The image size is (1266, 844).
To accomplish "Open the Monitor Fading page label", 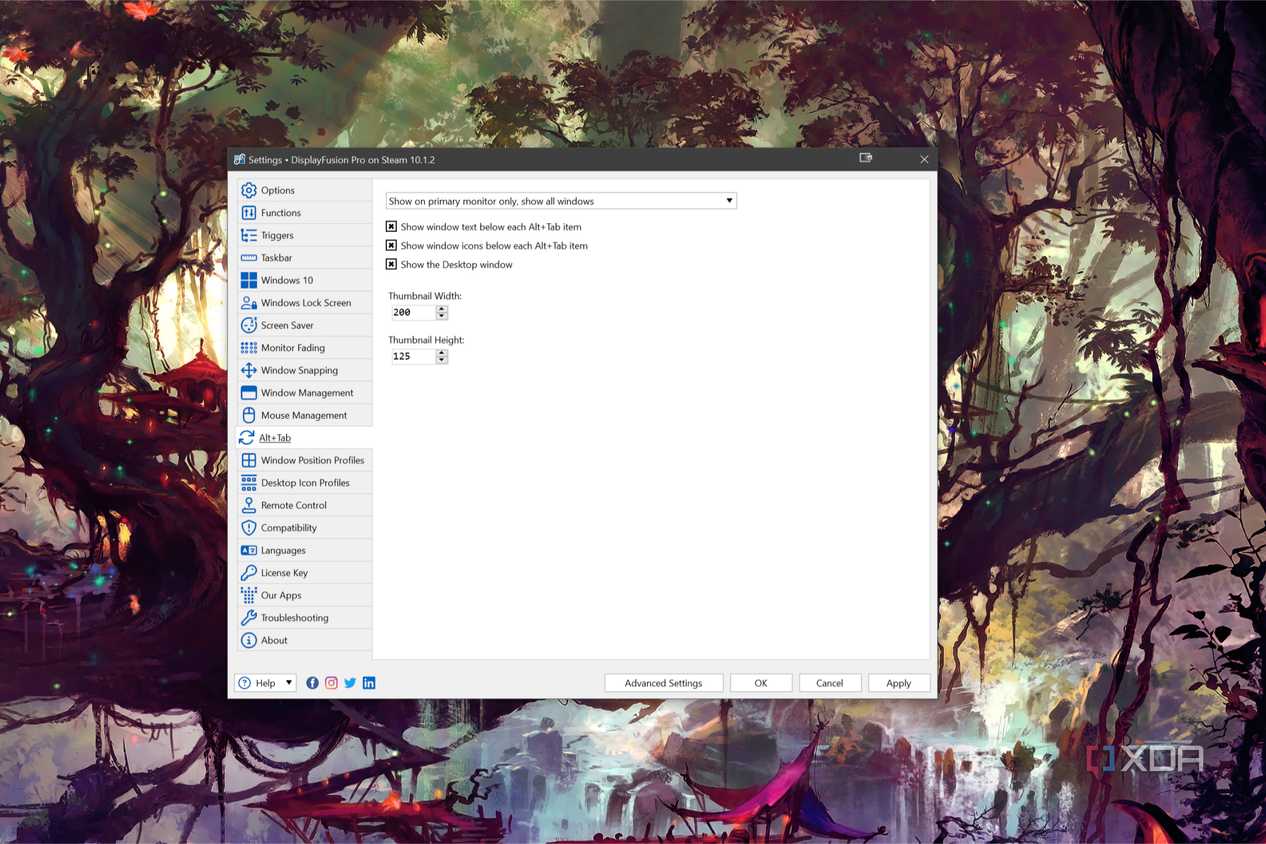I will coord(293,348).
